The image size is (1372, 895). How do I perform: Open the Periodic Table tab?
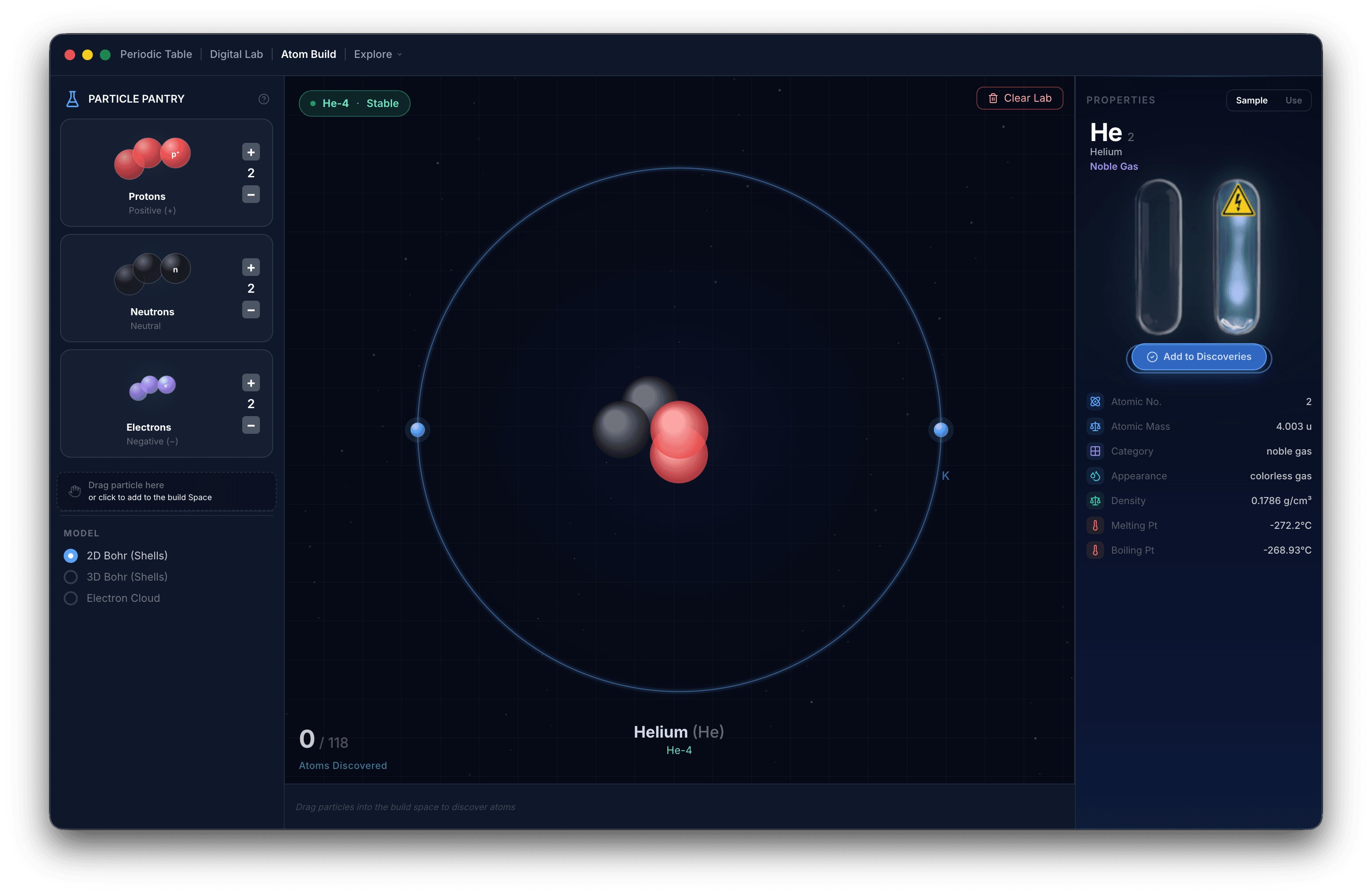(x=156, y=54)
